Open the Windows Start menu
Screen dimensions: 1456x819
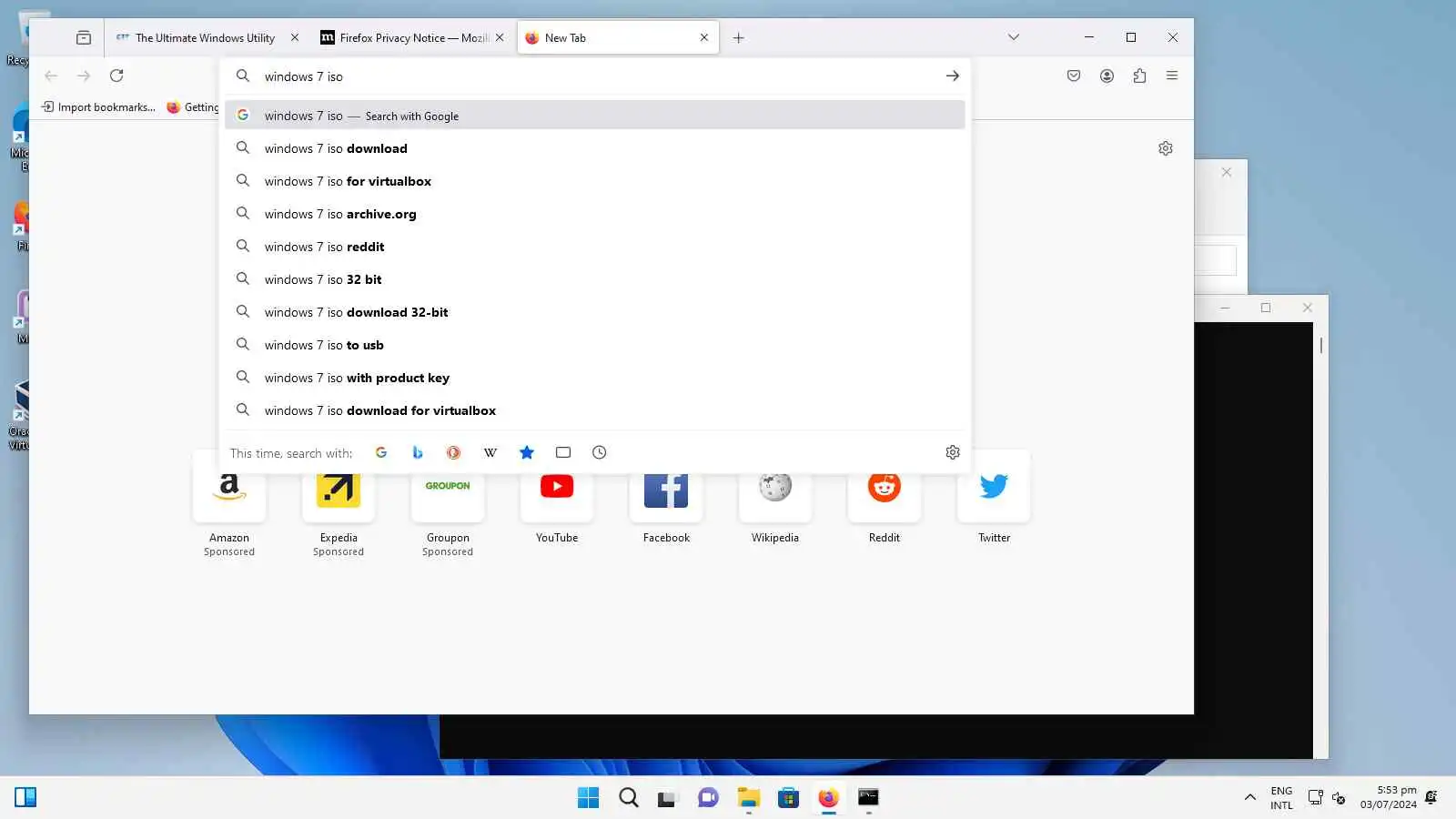(589, 798)
